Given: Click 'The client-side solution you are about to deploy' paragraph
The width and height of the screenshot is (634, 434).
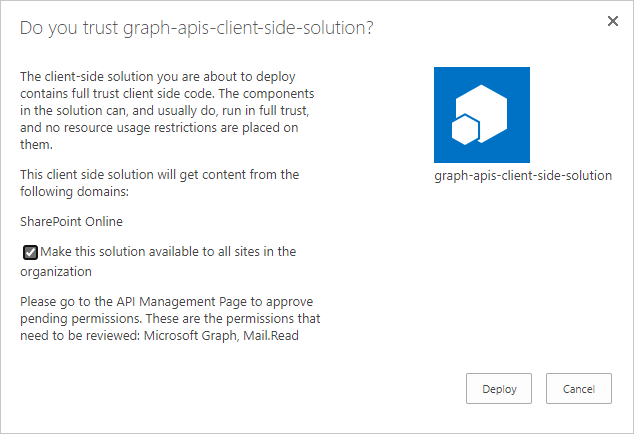Looking at the screenshot, I should tap(167, 110).
